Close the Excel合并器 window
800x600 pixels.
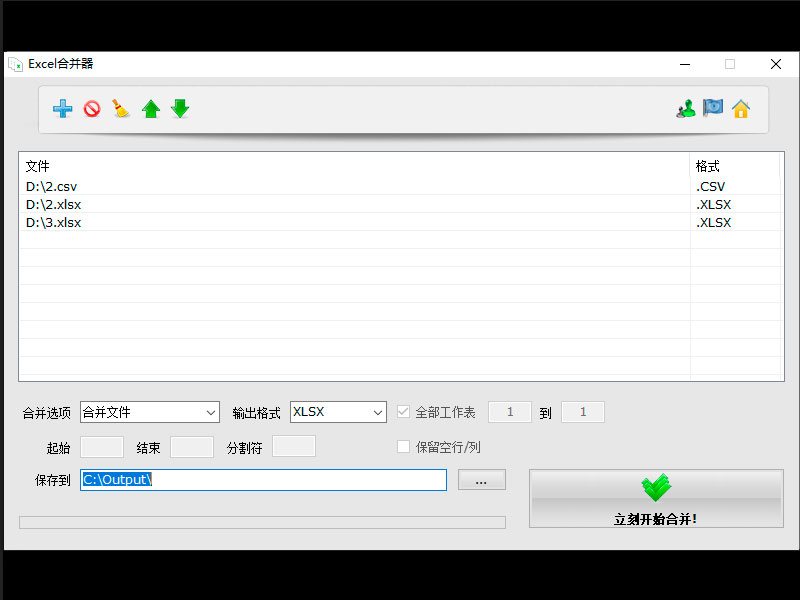coord(776,64)
